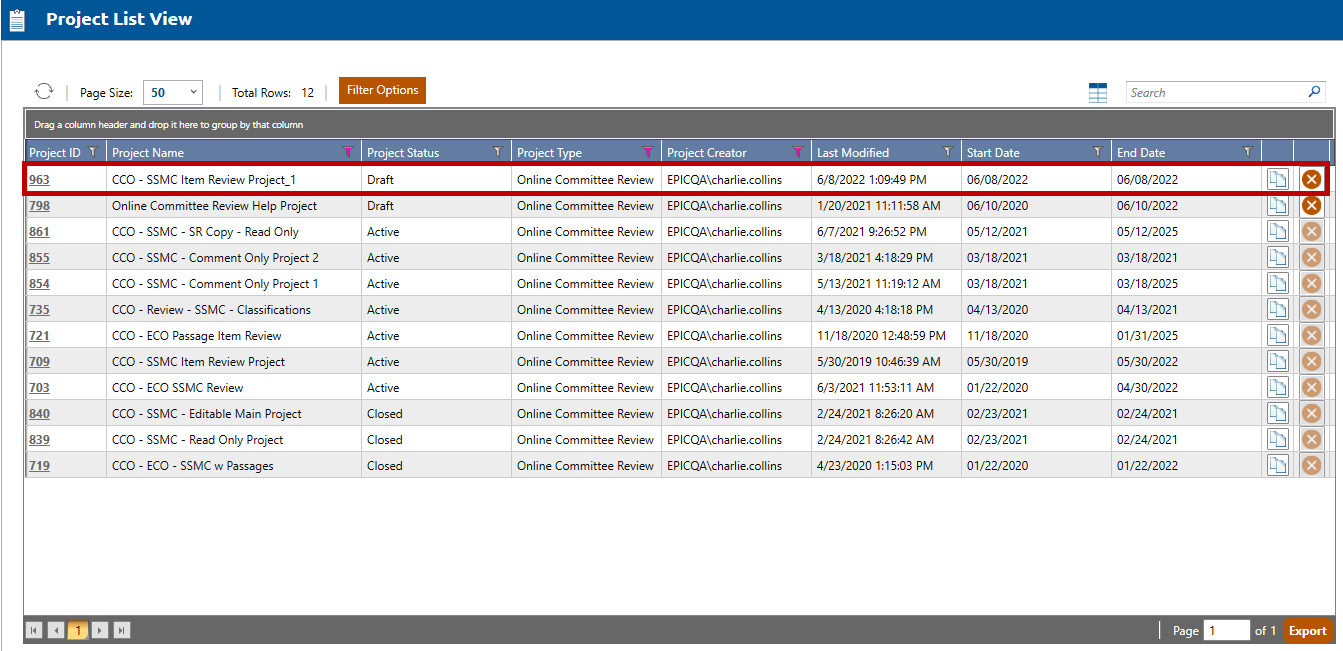The width and height of the screenshot is (1343, 651).
Task: Copy project 963 using its copy icon
Action: (x=1277, y=180)
